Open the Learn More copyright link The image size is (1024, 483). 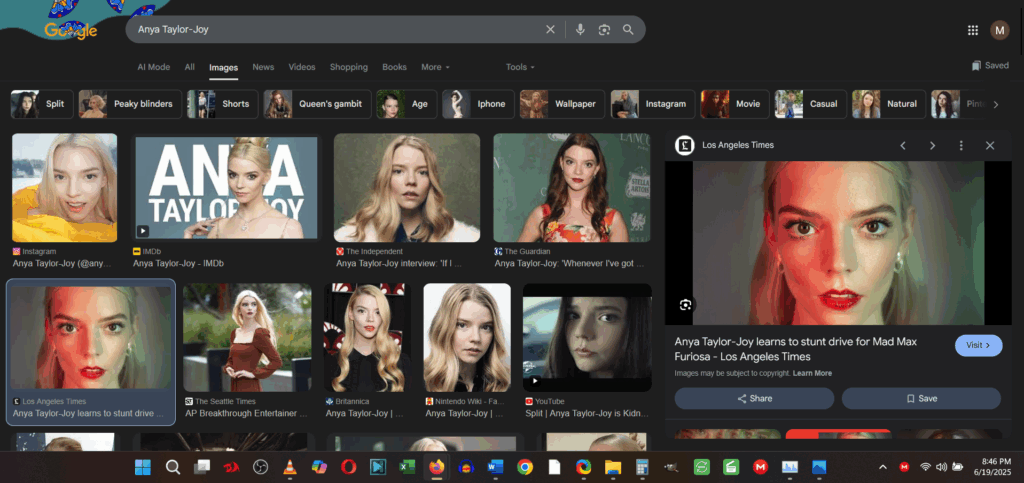pyautogui.click(x=812, y=373)
